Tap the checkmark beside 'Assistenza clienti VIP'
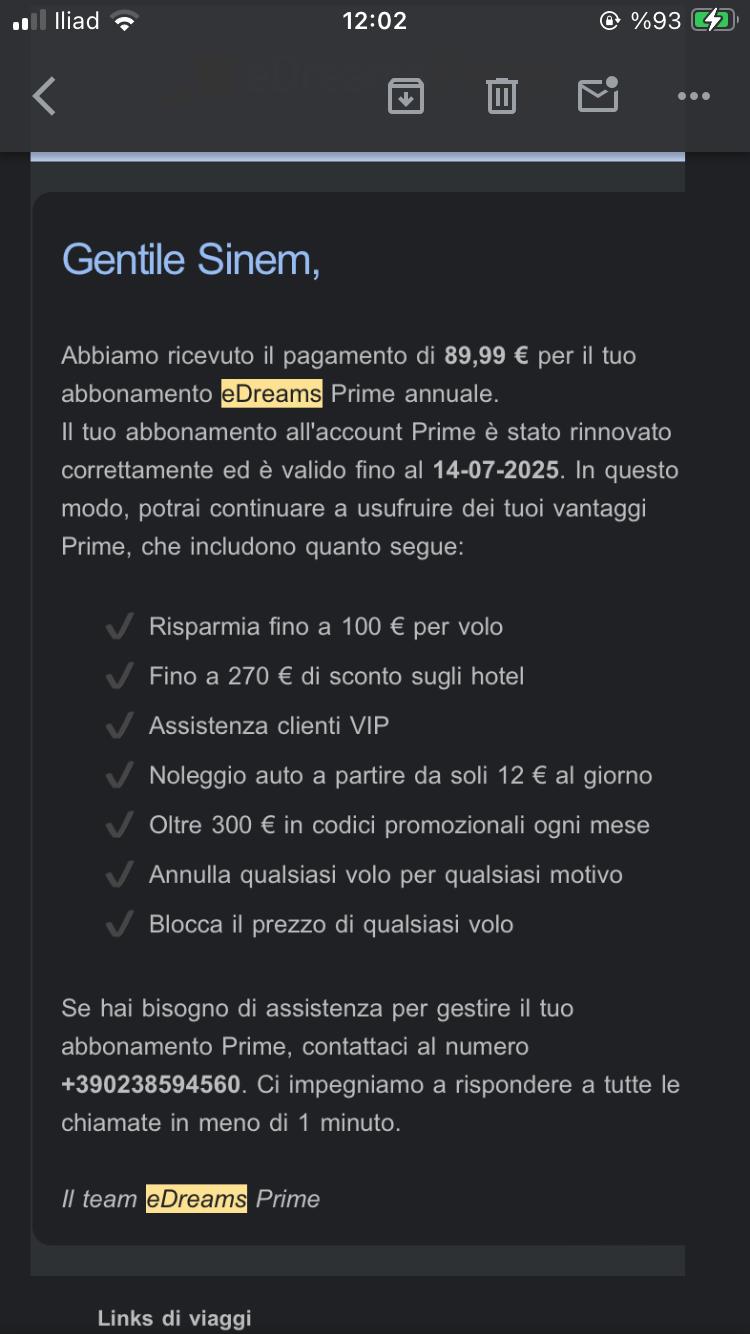 point(119,724)
